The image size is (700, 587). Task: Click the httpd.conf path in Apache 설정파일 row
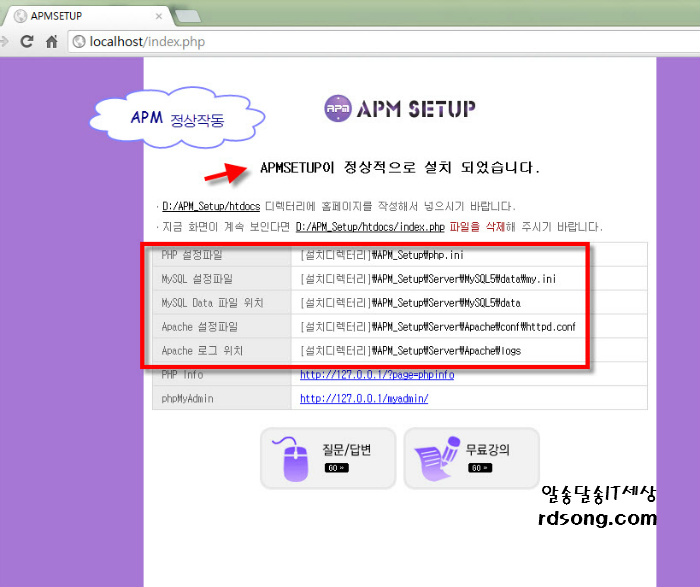coord(437,327)
